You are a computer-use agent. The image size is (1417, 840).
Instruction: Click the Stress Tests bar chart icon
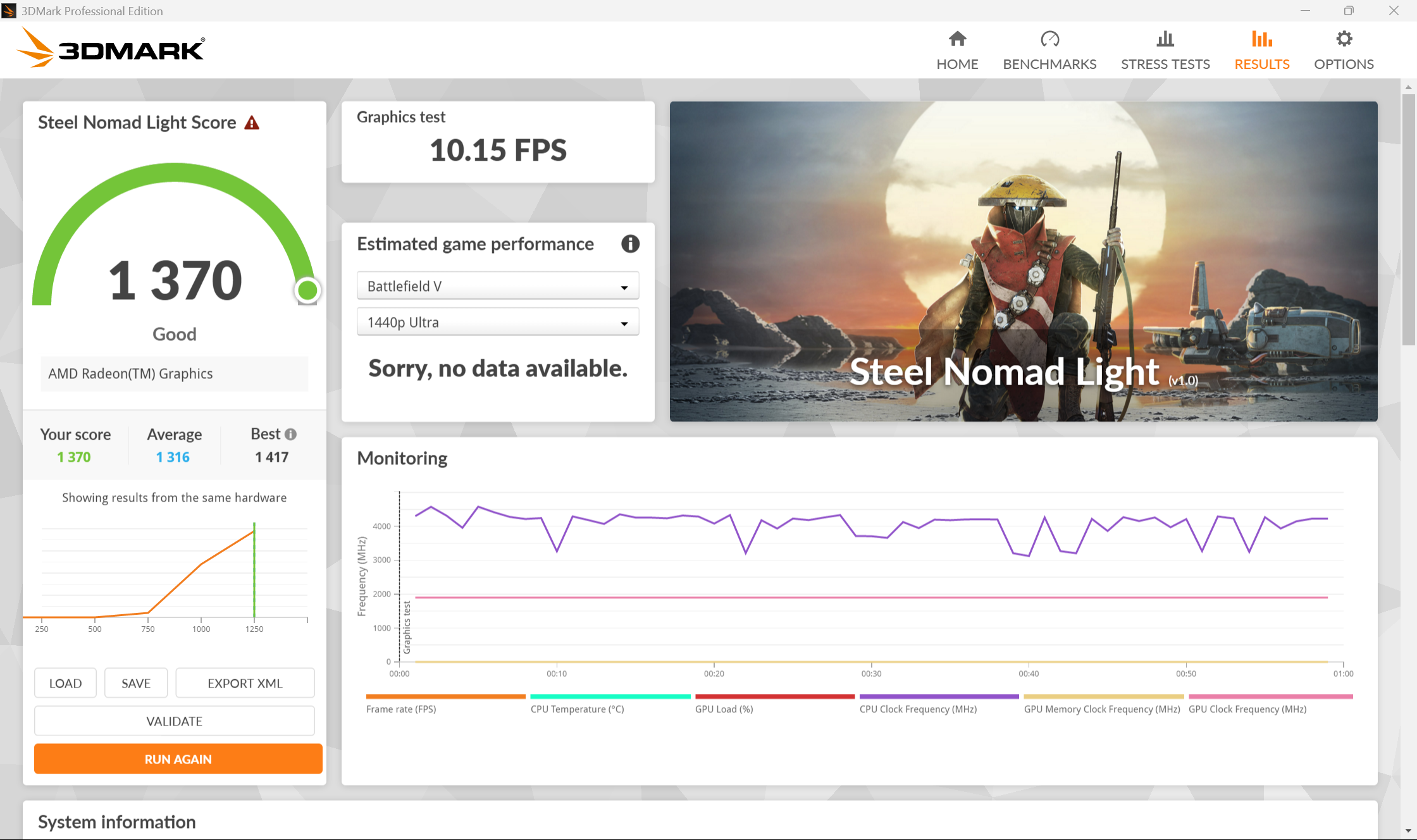(1165, 39)
